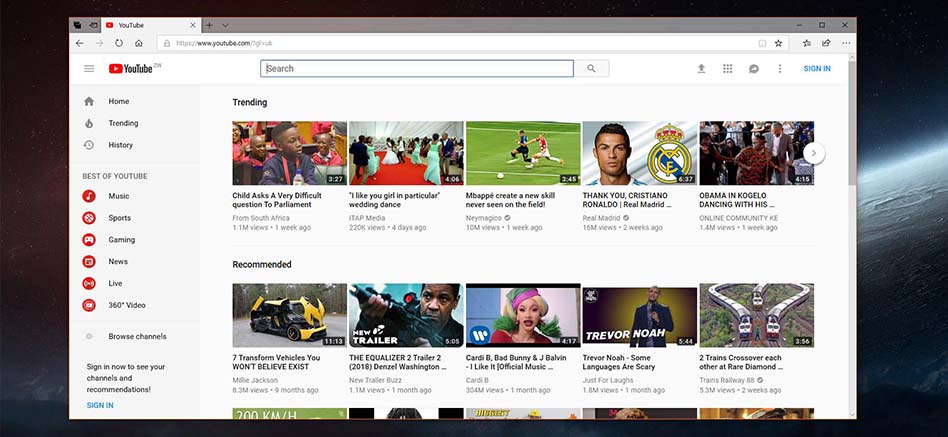Image resolution: width=948 pixels, height=437 pixels.
Task: Click the browser back arrow
Action: coord(80,44)
